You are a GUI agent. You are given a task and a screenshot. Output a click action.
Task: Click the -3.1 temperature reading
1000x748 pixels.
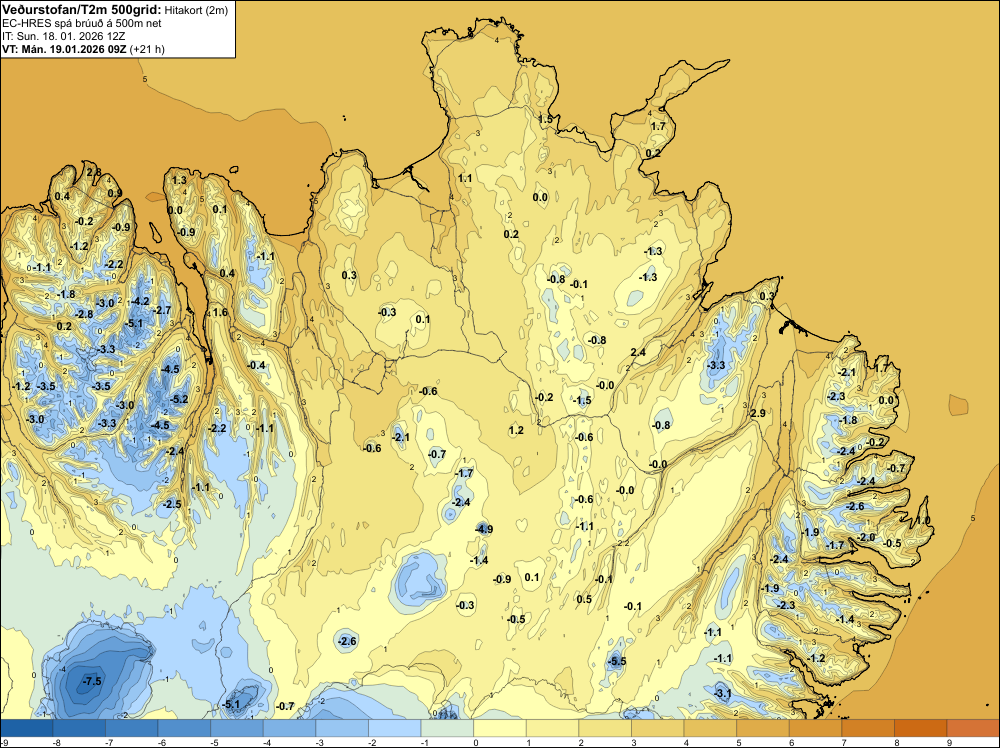723,693
